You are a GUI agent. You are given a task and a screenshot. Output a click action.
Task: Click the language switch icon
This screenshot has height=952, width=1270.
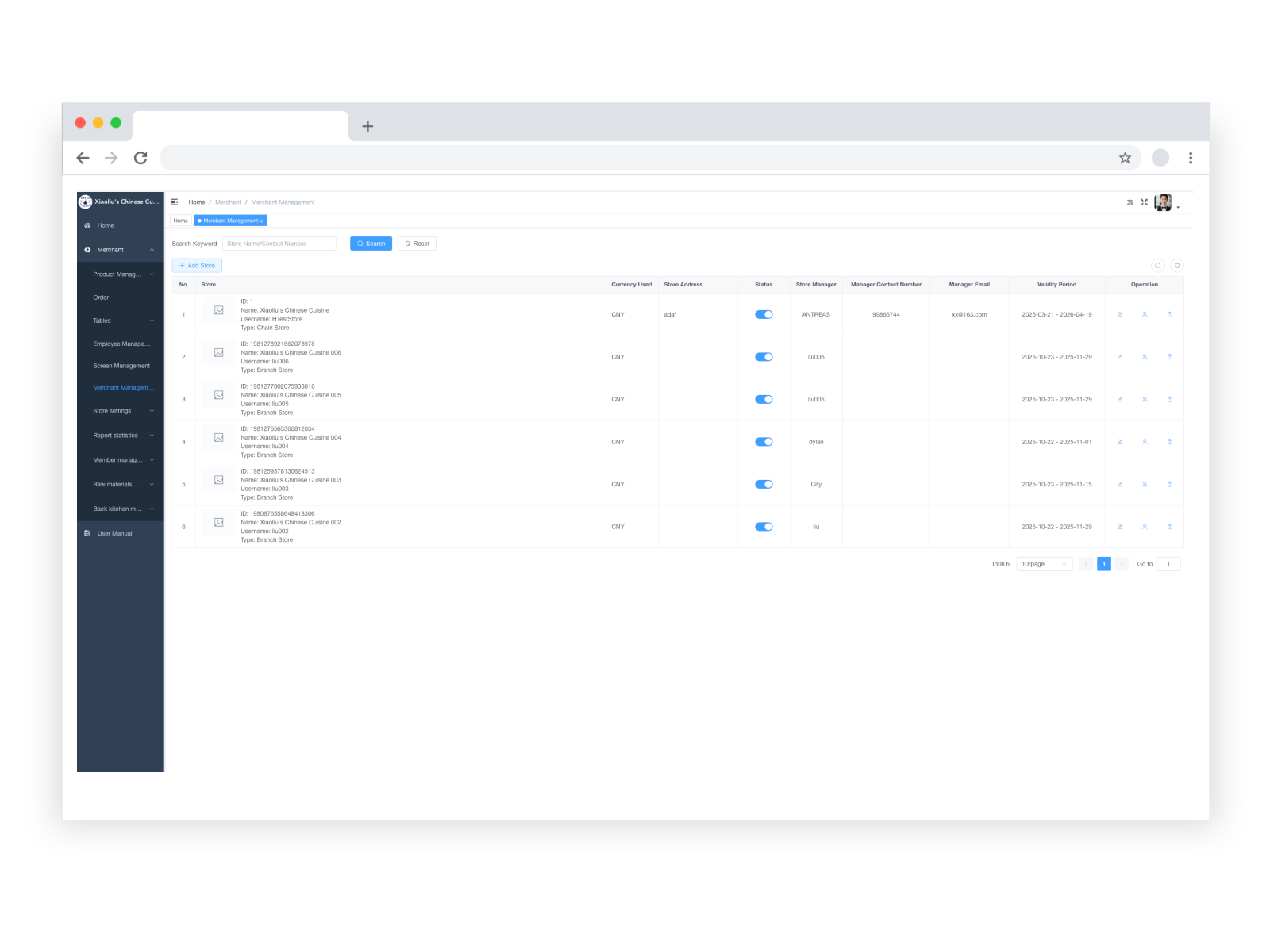[1130, 202]
